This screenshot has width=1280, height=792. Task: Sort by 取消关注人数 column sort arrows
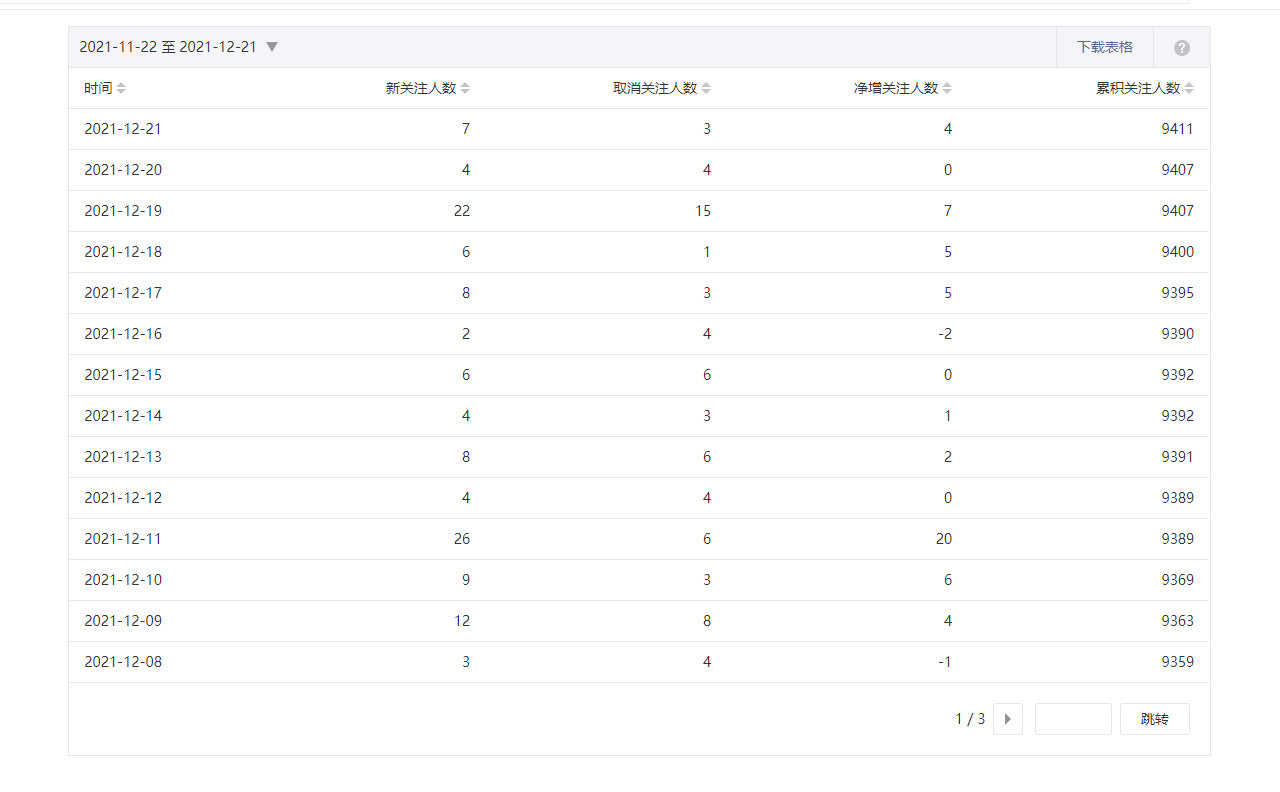pos(706,88)
